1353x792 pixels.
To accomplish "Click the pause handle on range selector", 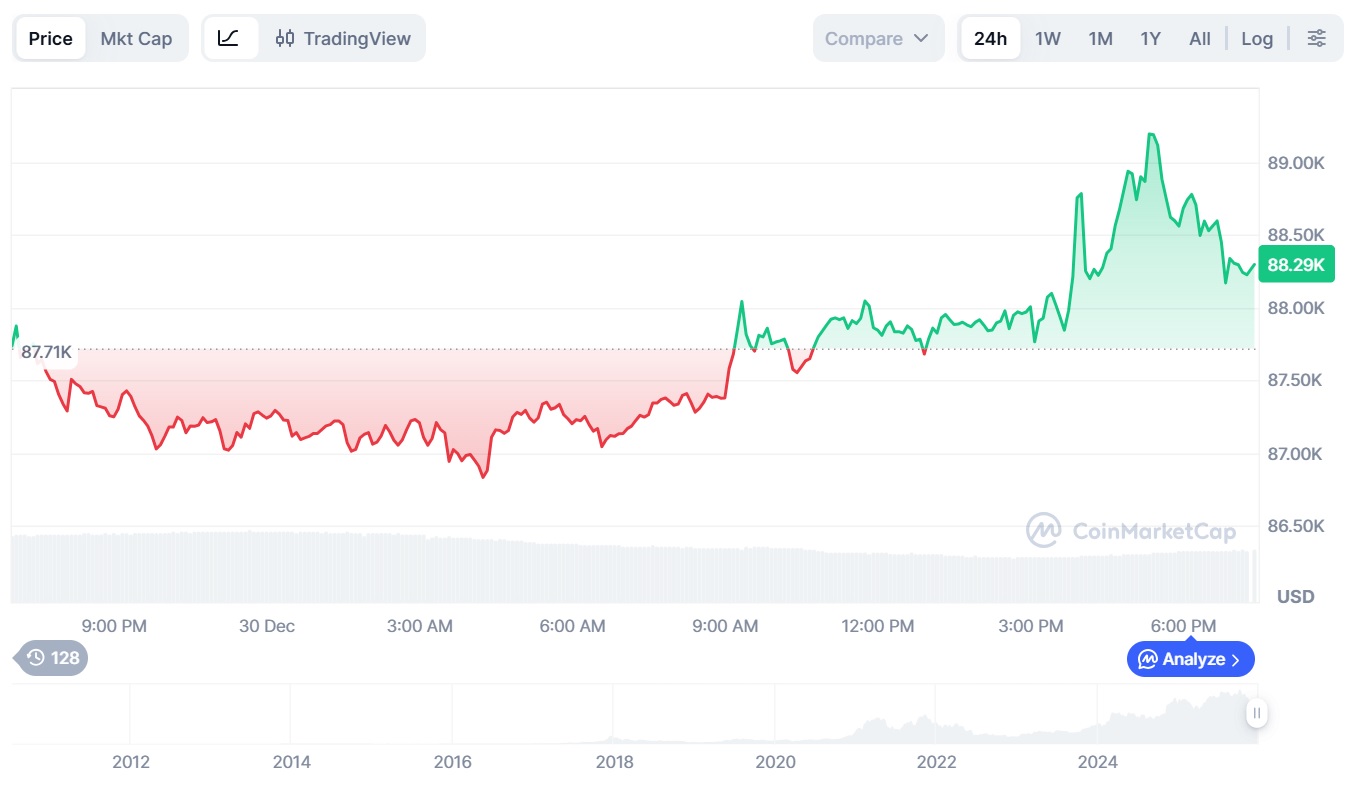I will [1256, 713].
